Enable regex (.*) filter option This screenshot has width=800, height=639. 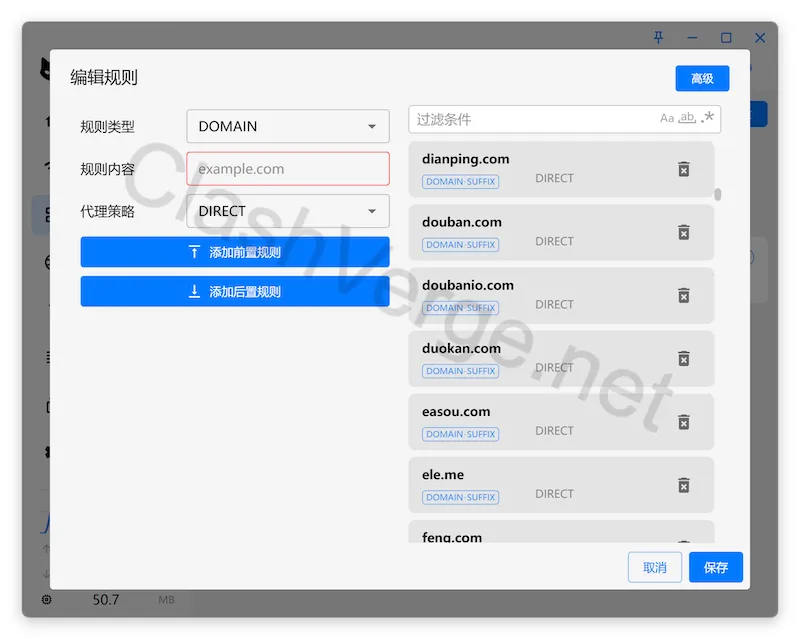click(x=708, y=118)
